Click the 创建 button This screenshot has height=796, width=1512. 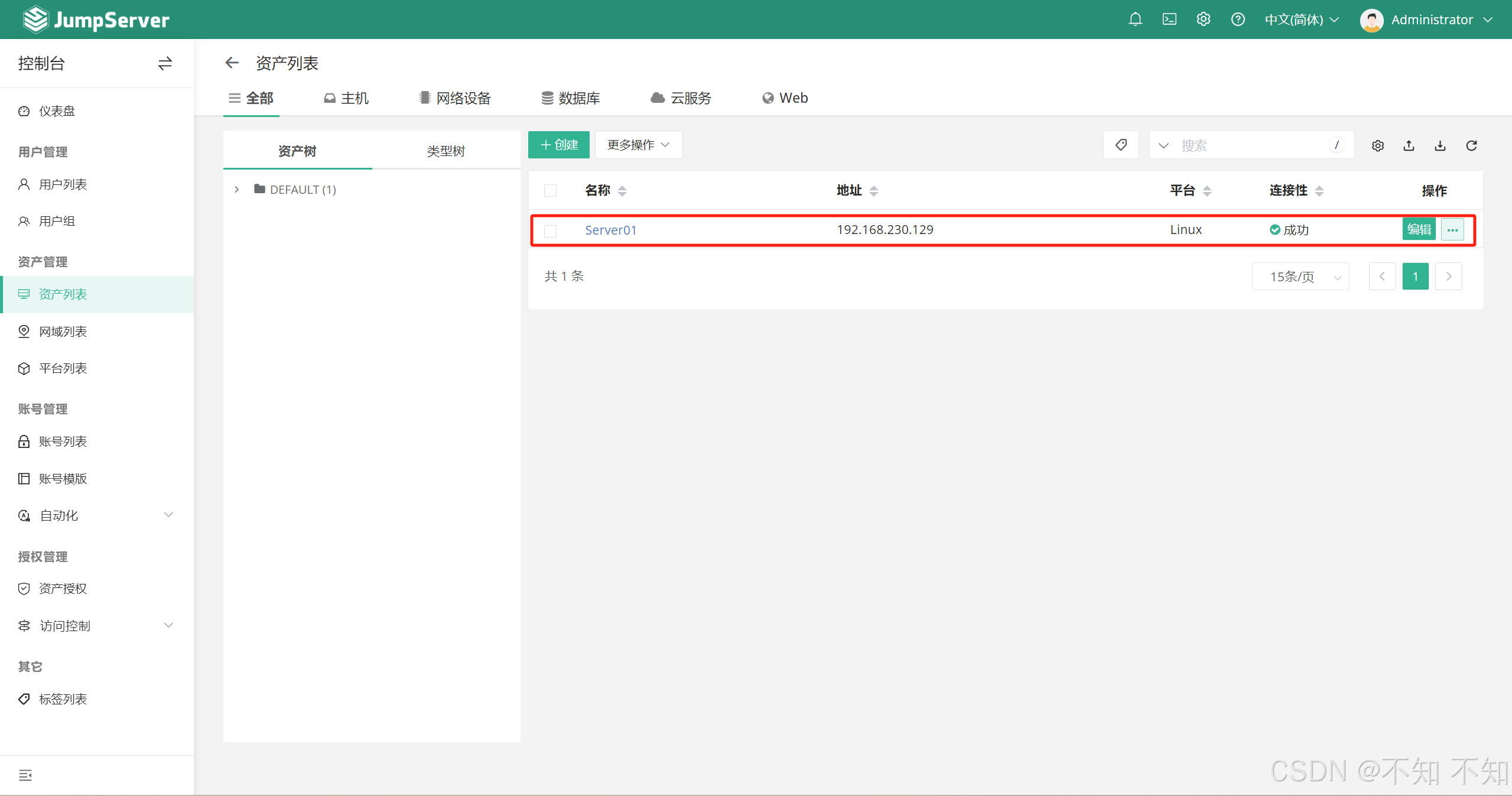558,145
